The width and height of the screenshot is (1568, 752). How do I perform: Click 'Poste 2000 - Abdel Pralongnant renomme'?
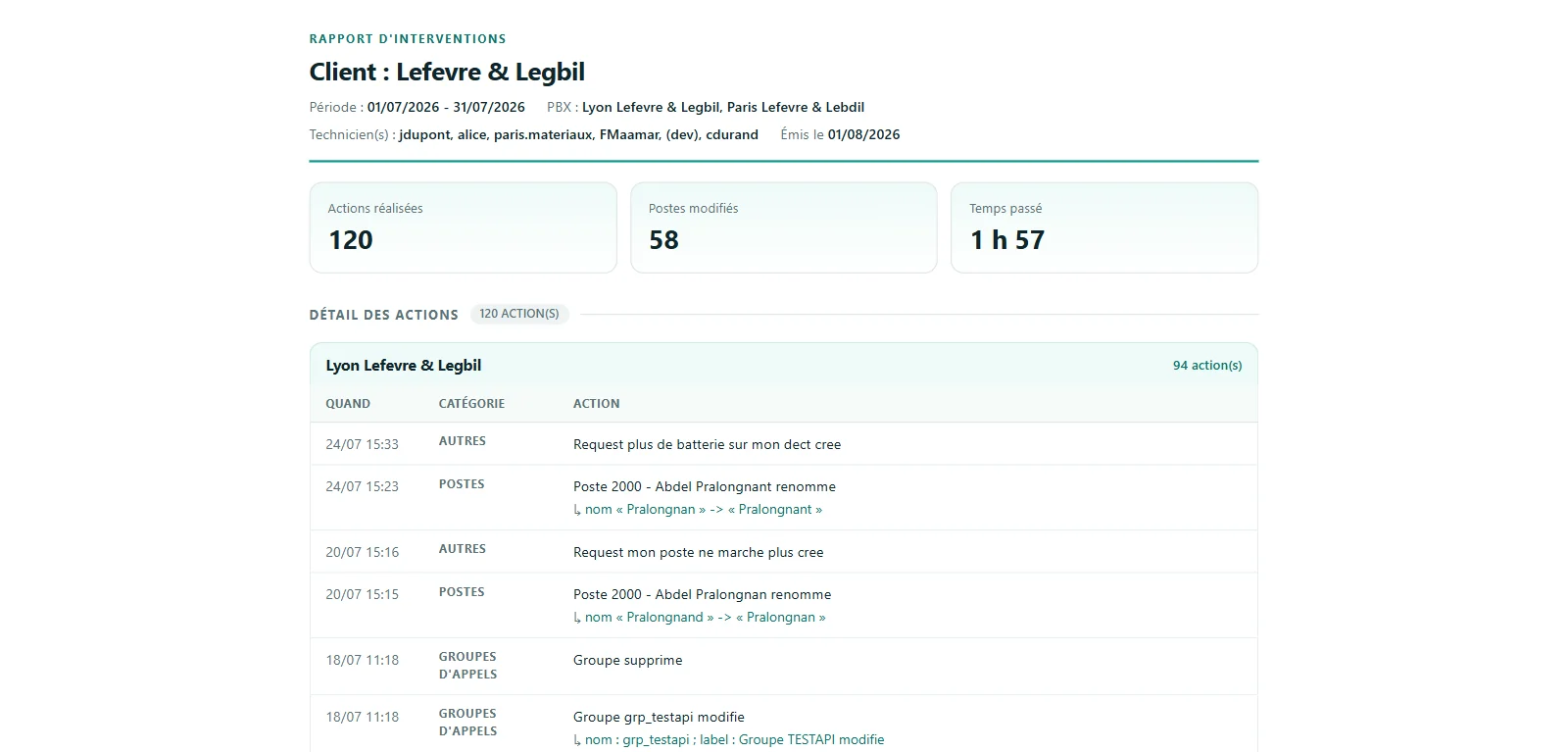click(705, 486)
